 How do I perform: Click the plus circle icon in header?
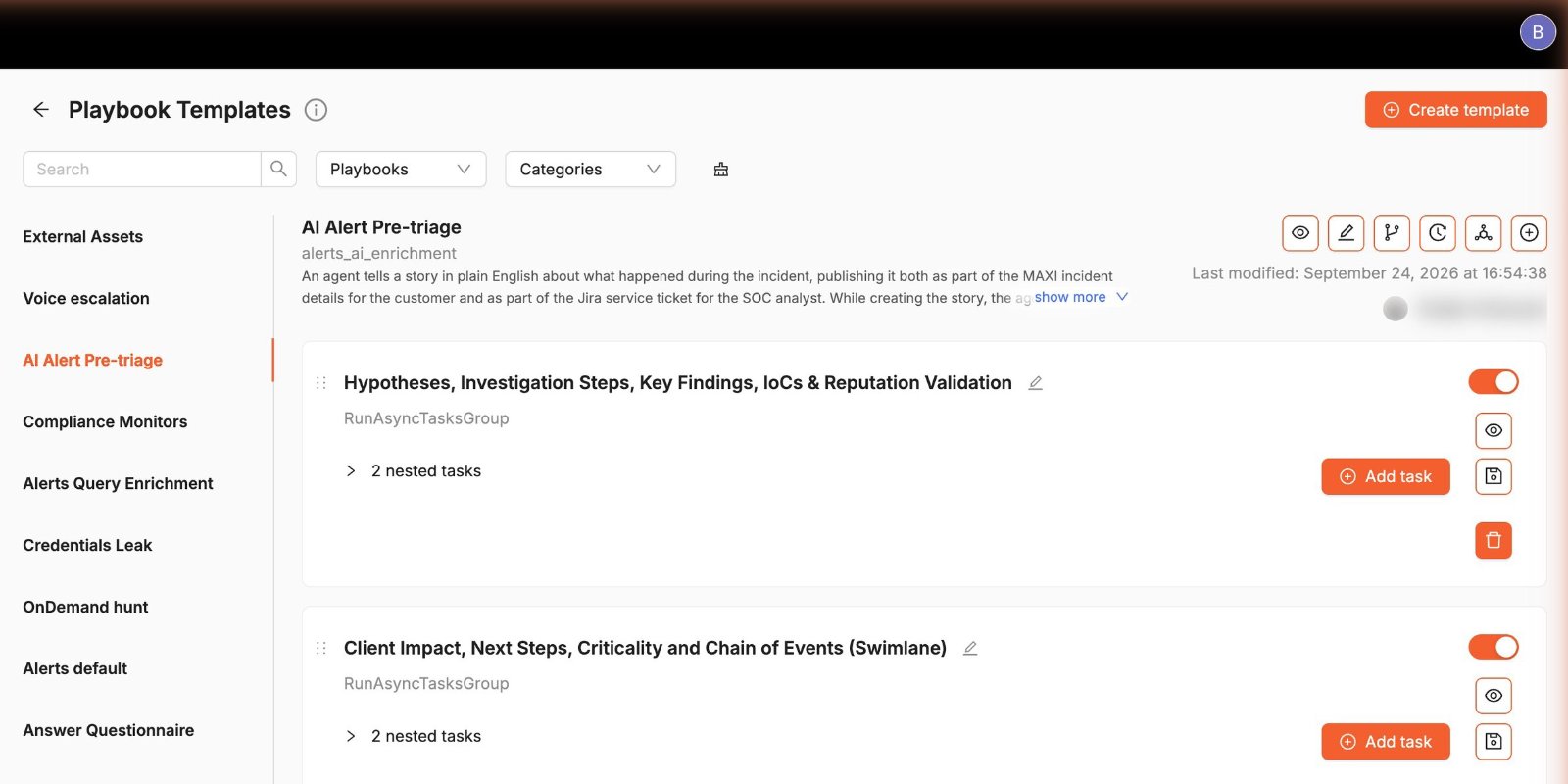click(1529, 233)
